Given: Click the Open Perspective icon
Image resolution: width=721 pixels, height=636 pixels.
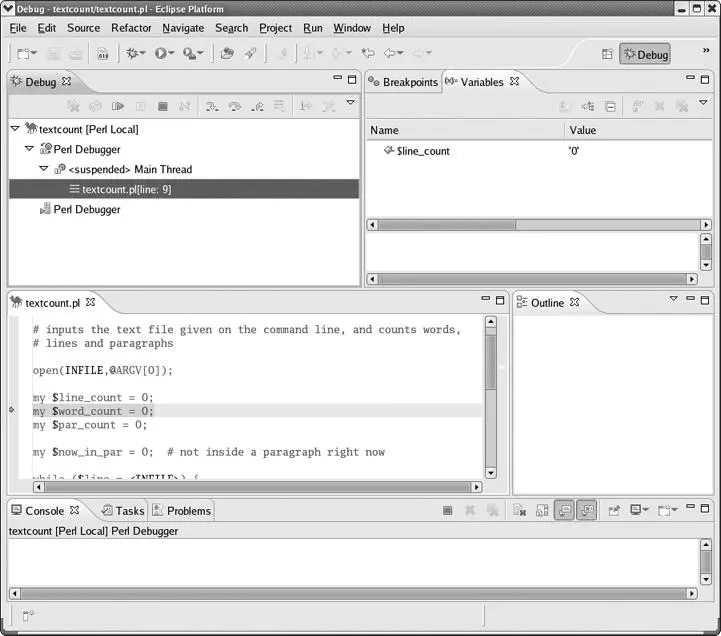Looking at the screenshot, I should pos(606,54).
